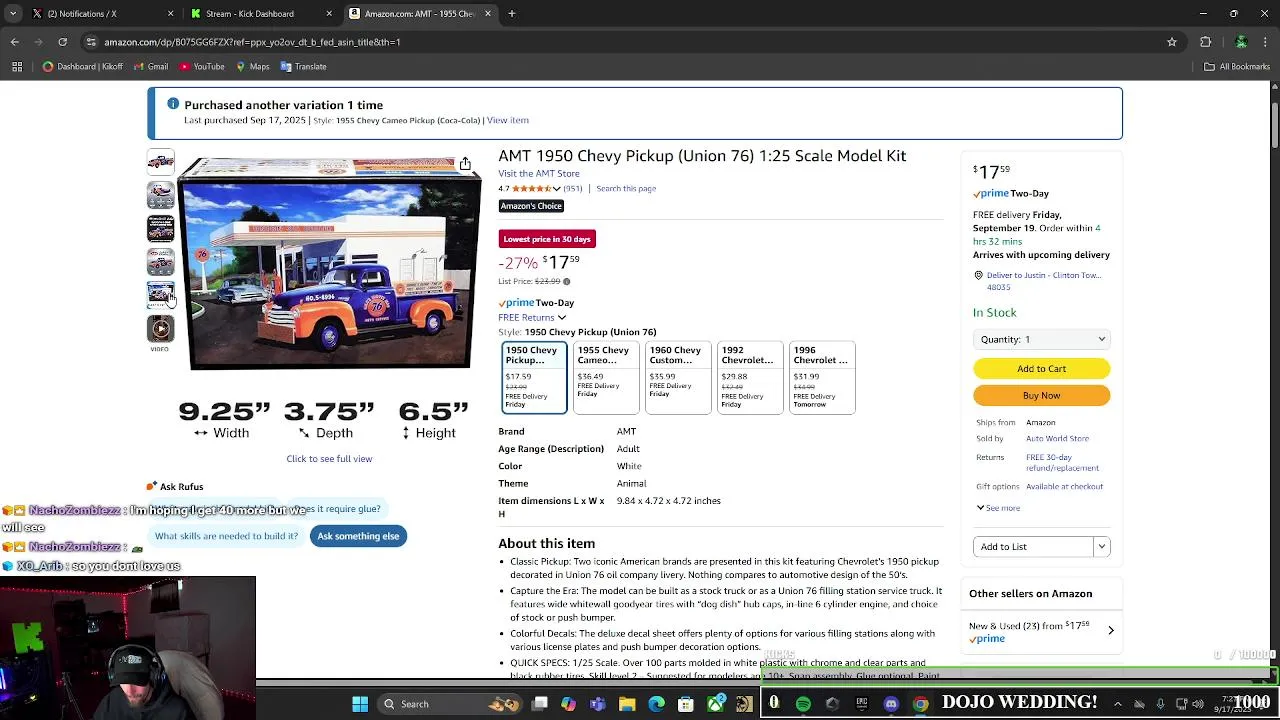The image size is (1280, 720).
Task: Share this product via the share icon
Action: pyautogui.click(x=465, y=164)
